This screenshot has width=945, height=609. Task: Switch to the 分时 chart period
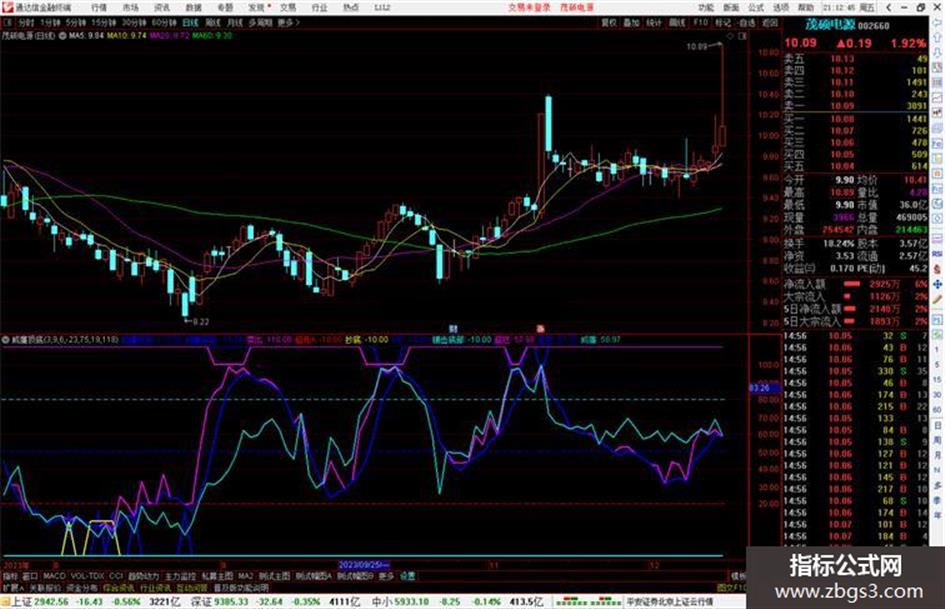[x=25, y=23]
